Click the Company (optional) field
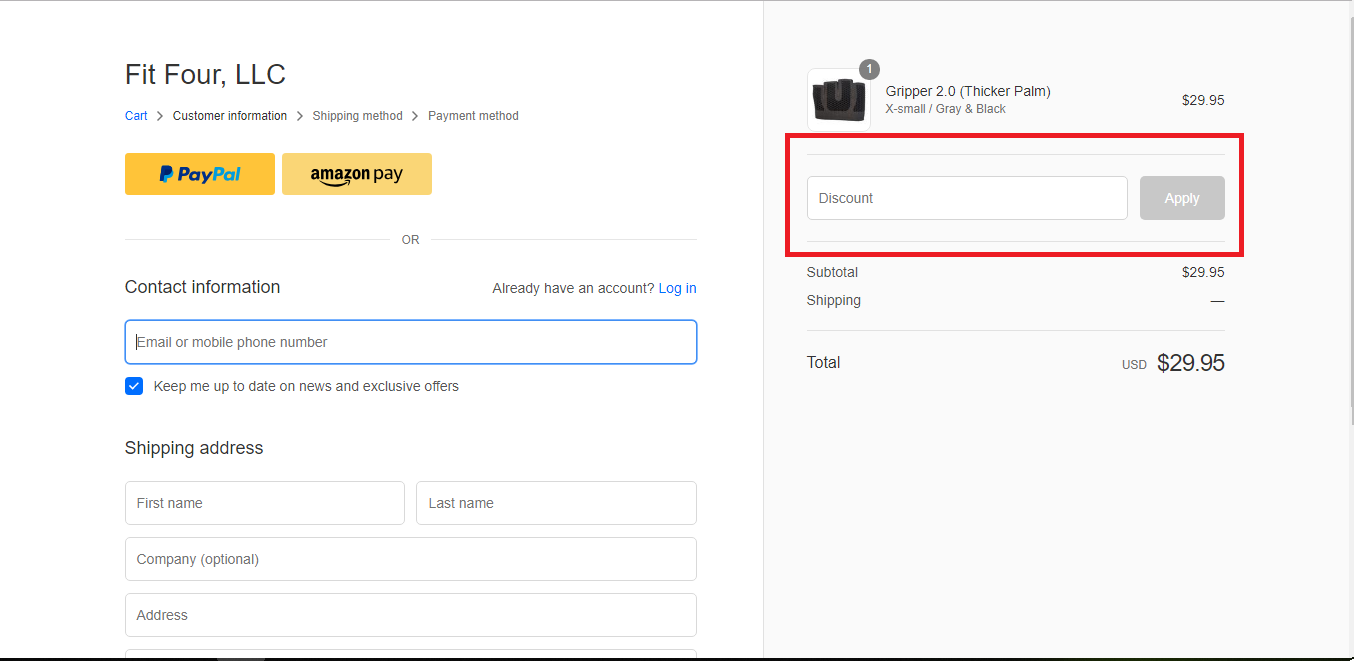The width and height of the screenshot is (1354, 661). (x=411, y=559)
